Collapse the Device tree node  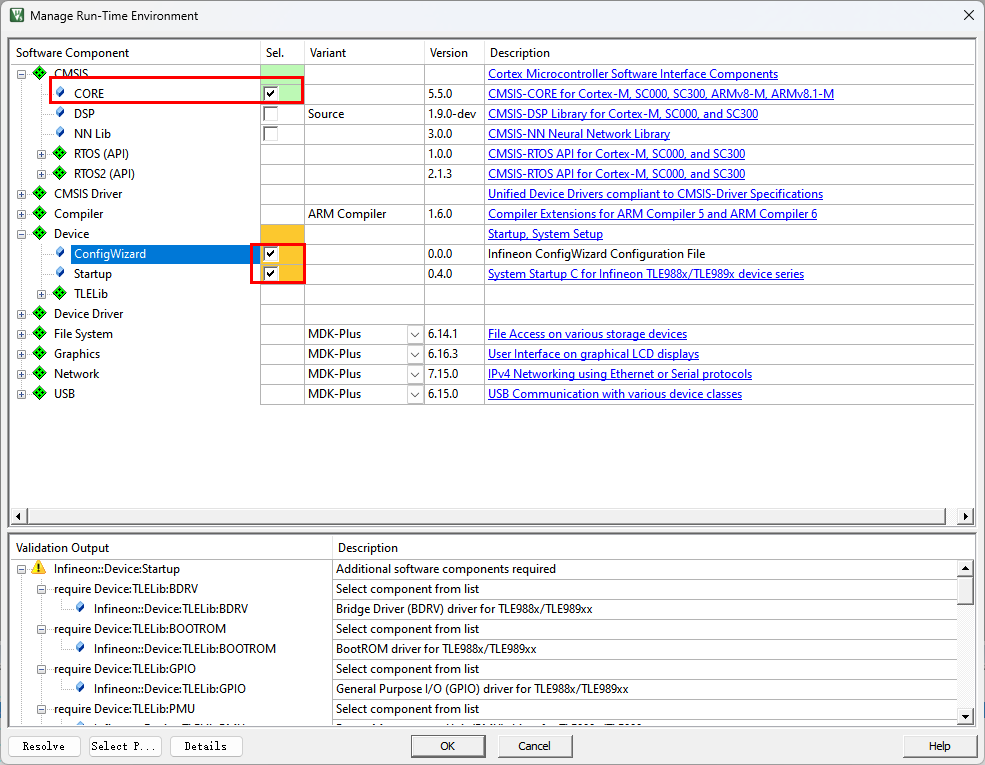(x=21, y=234)
